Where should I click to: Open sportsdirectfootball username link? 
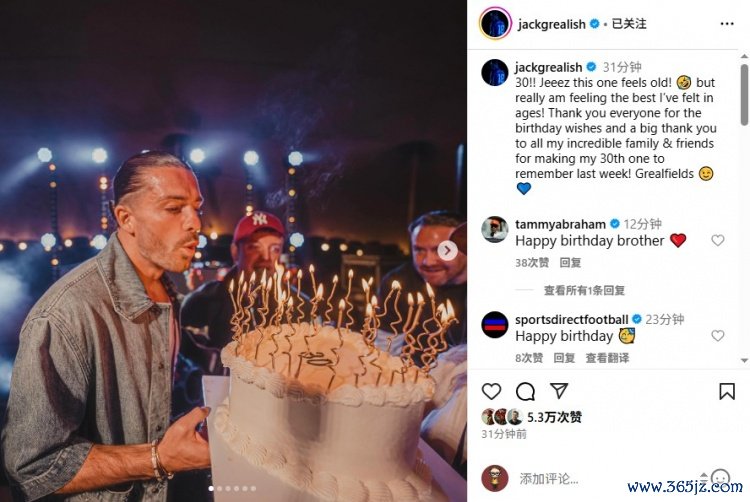(x=572, y=319)
